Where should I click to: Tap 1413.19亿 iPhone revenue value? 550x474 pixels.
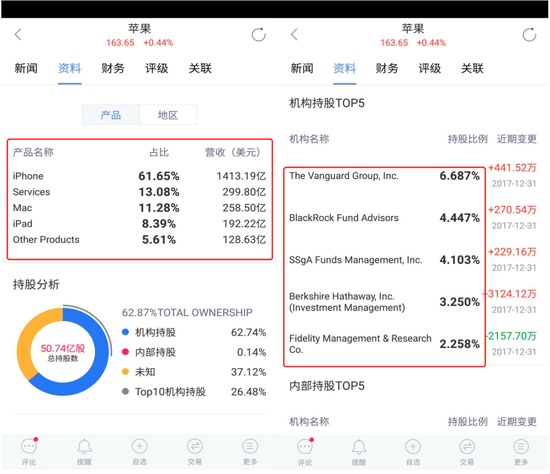point(241,176)
